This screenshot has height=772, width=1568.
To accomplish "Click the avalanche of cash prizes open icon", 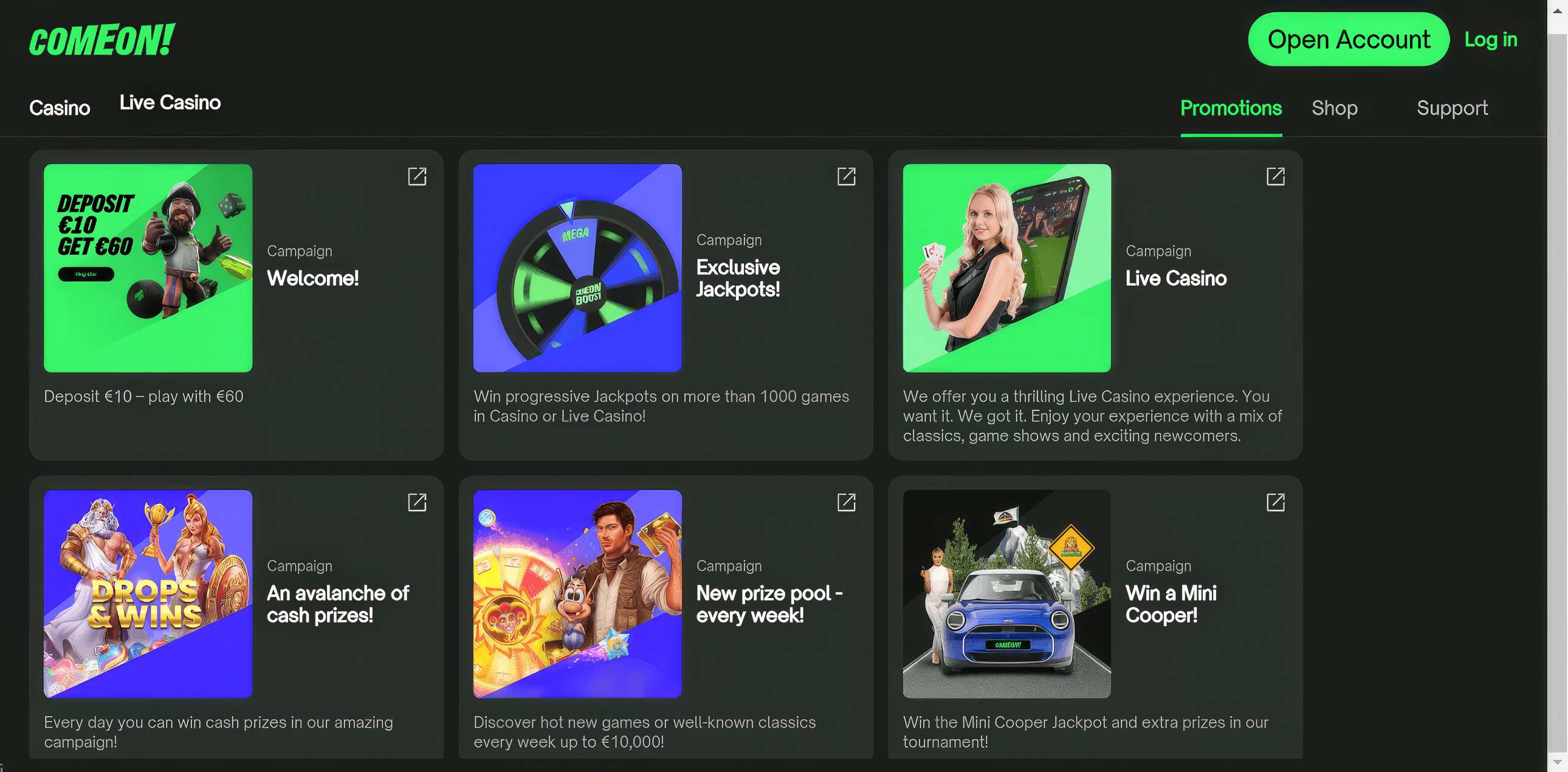I will (x=417, y=502).
